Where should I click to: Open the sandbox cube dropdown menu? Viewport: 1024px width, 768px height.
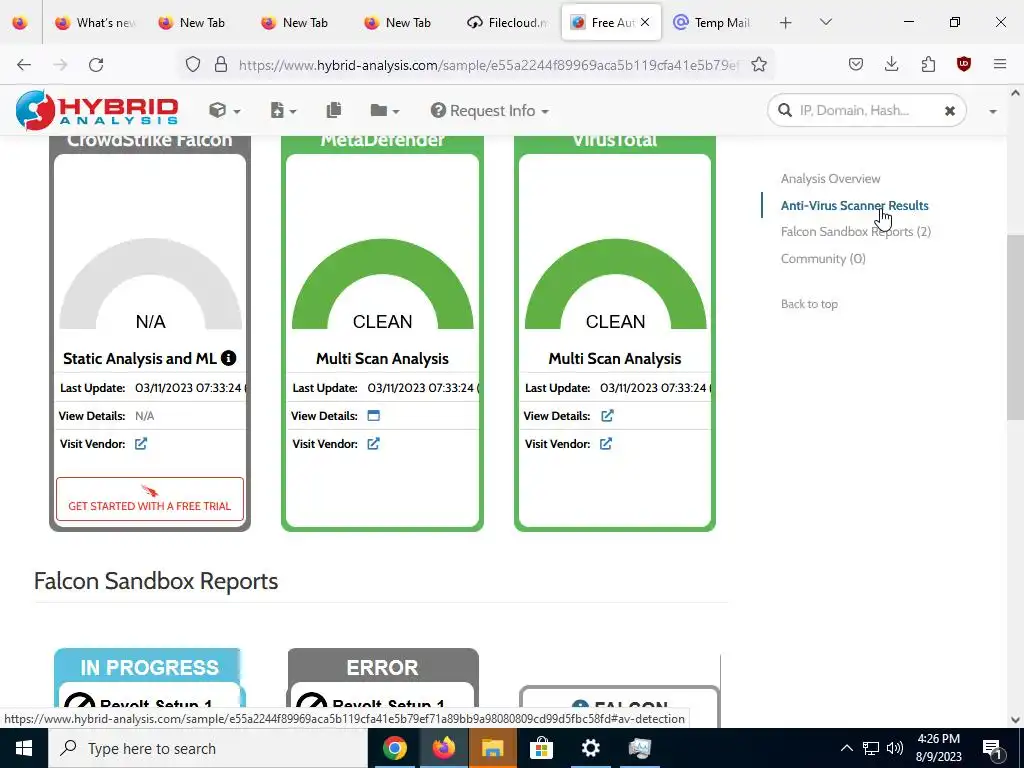[224, 110]
